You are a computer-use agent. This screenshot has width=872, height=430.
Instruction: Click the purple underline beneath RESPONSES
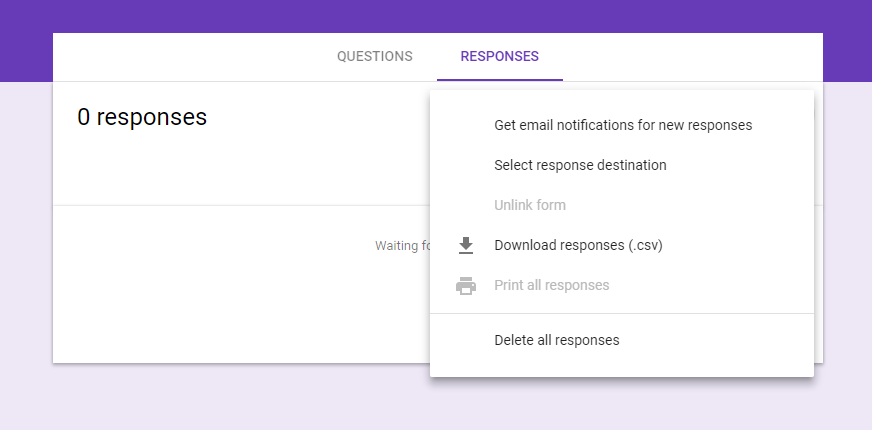click(x=499, y=80)
